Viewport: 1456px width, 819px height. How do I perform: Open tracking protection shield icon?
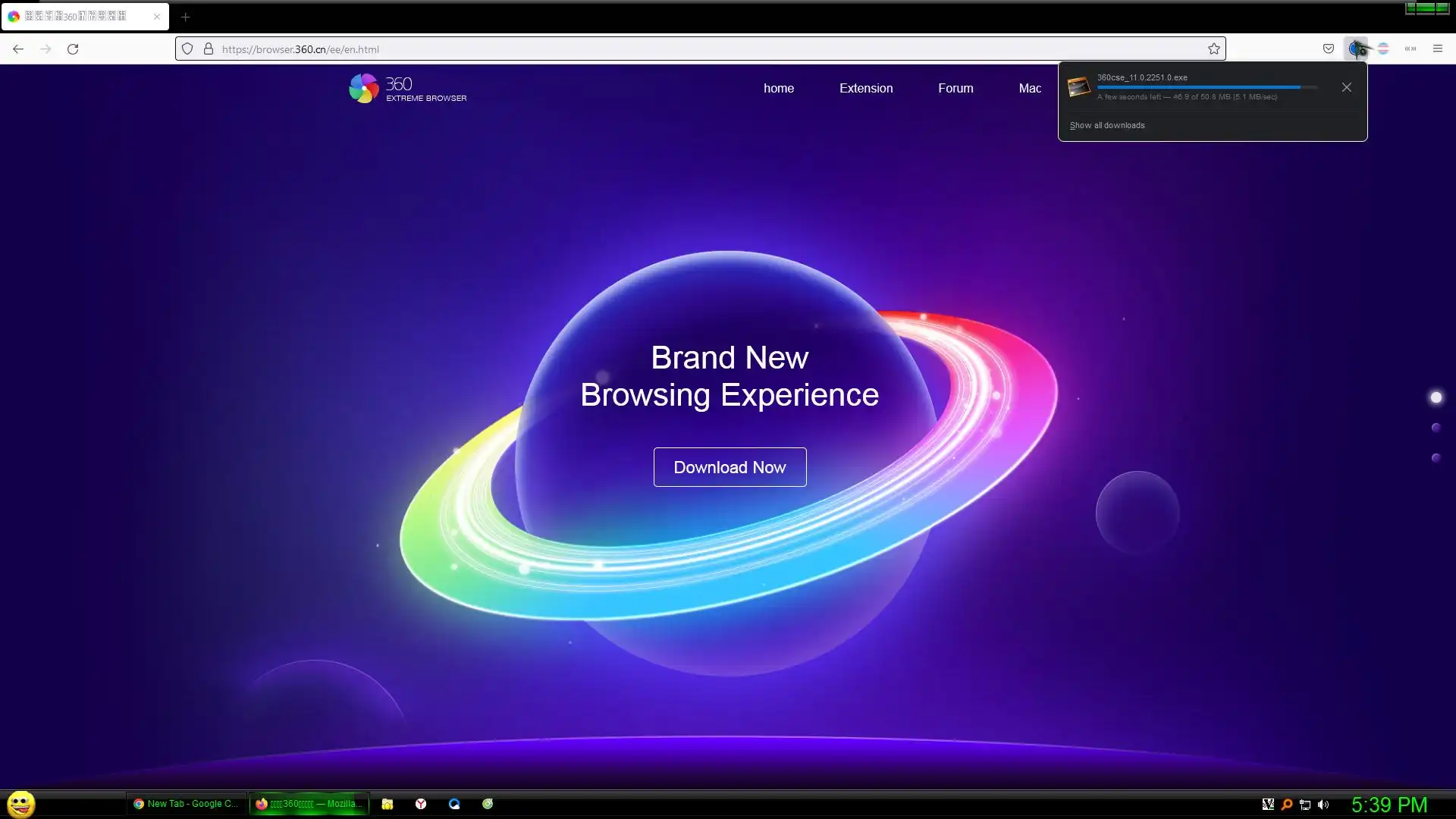pyautogui.click(x=187, y=49)
